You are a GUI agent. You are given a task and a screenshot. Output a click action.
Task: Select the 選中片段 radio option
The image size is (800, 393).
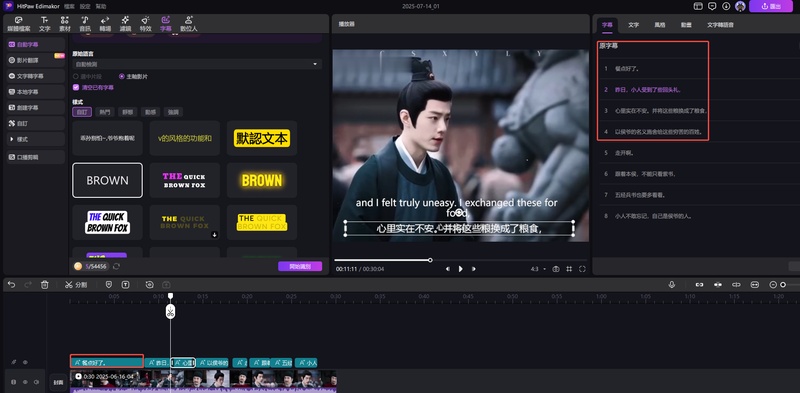pos(88,76)
